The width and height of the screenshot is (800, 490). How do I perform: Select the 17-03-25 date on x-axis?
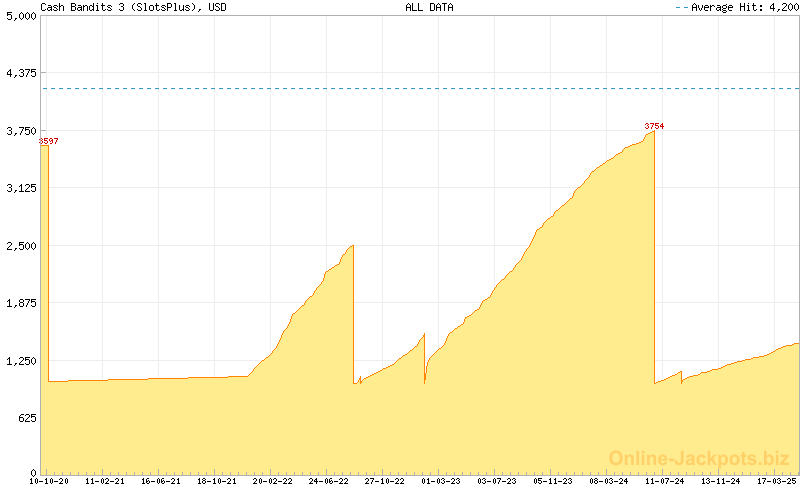[776, 482]
